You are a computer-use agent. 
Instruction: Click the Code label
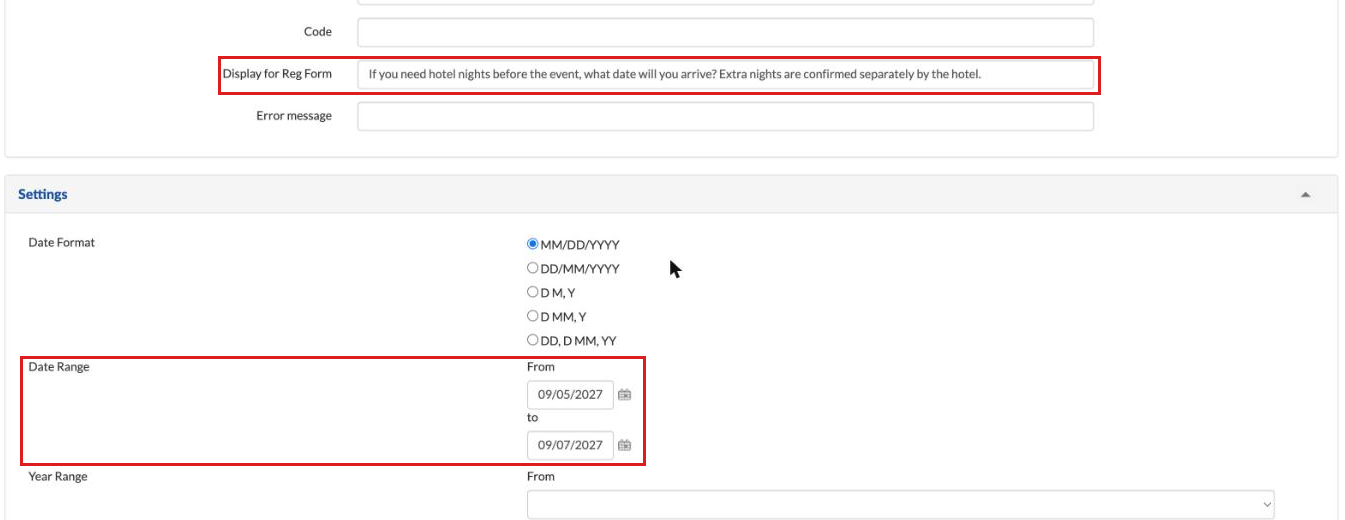(318, 32)
